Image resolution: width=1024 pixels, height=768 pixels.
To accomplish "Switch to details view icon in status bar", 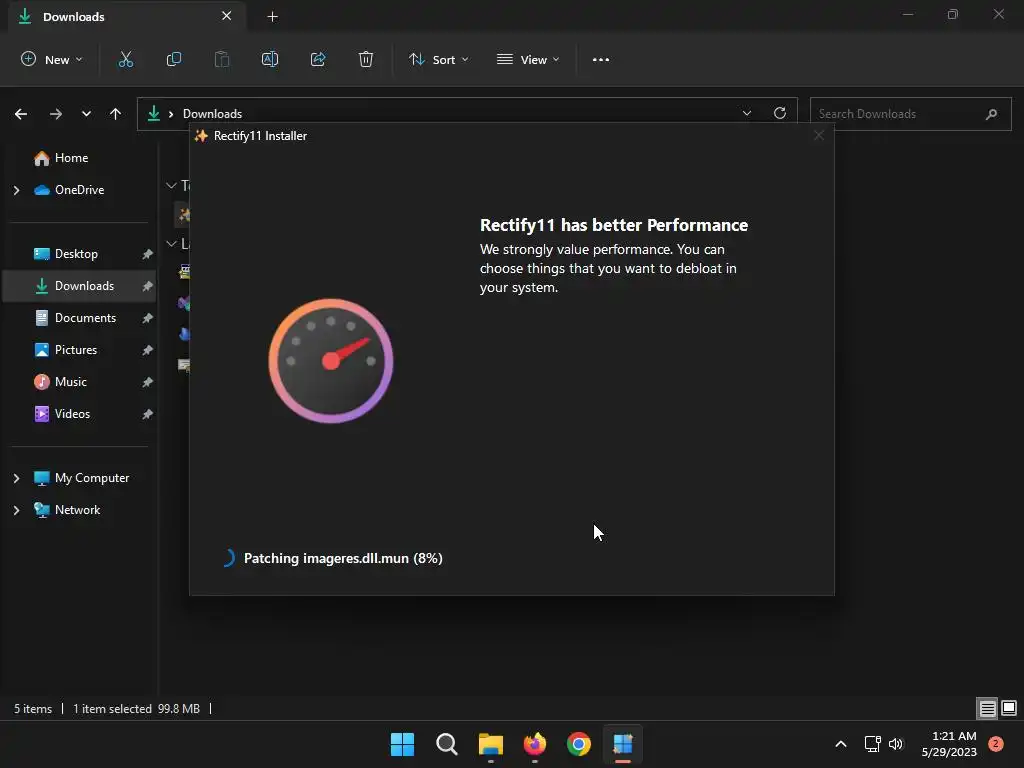I will tap(987, 708).
